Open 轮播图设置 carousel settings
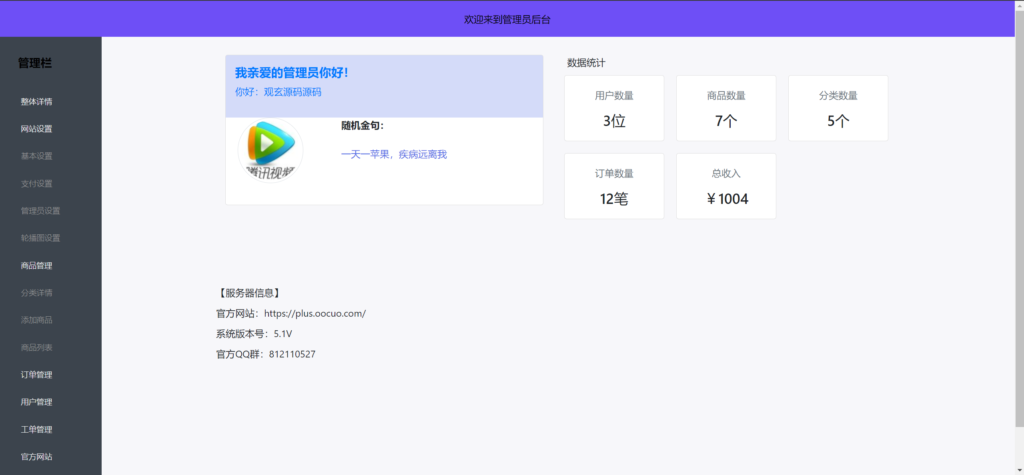 [x=41, y=238]
